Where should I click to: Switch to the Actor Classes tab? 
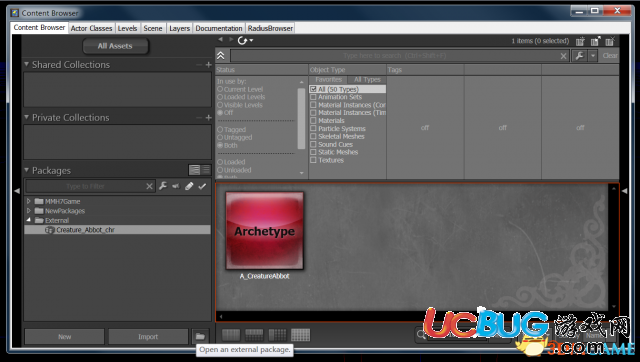point(91,28)
